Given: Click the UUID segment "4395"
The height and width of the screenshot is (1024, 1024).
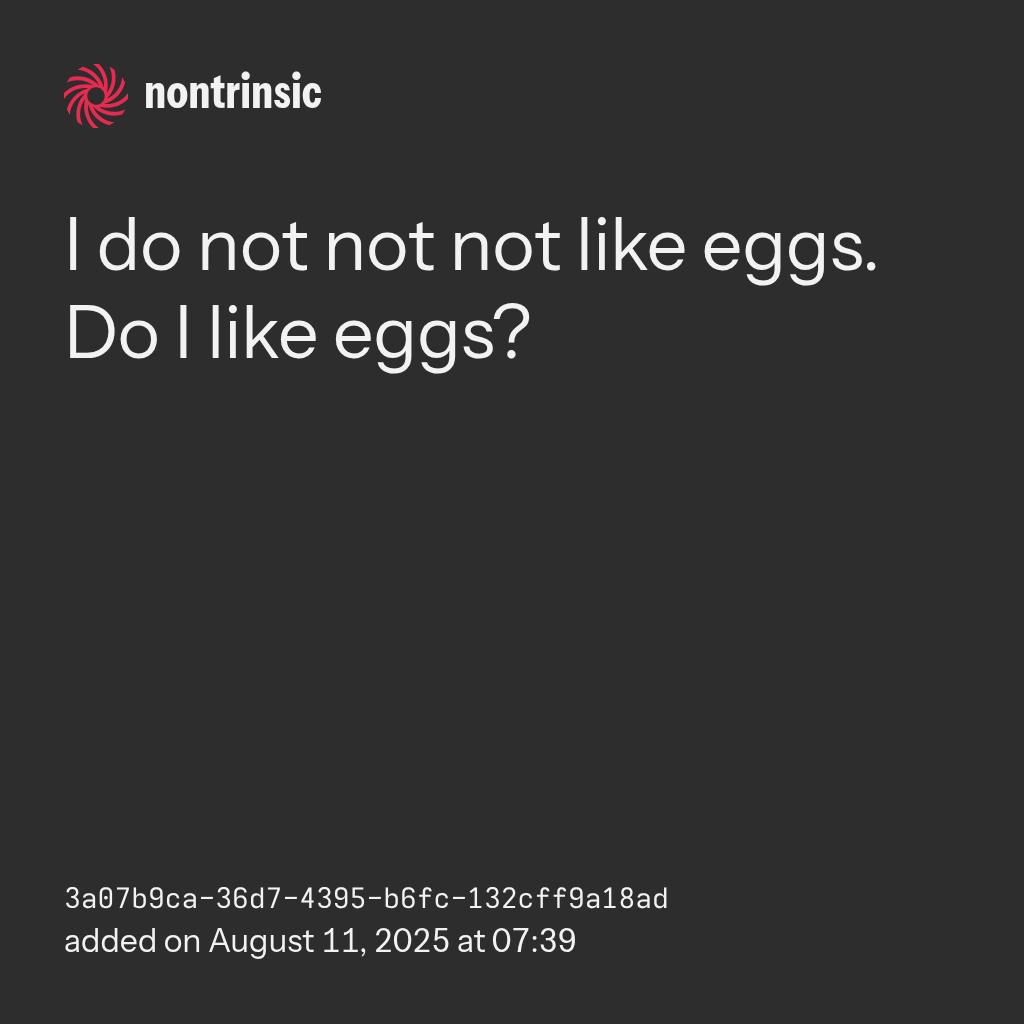Looking at the screenshot, I should 302,899.
